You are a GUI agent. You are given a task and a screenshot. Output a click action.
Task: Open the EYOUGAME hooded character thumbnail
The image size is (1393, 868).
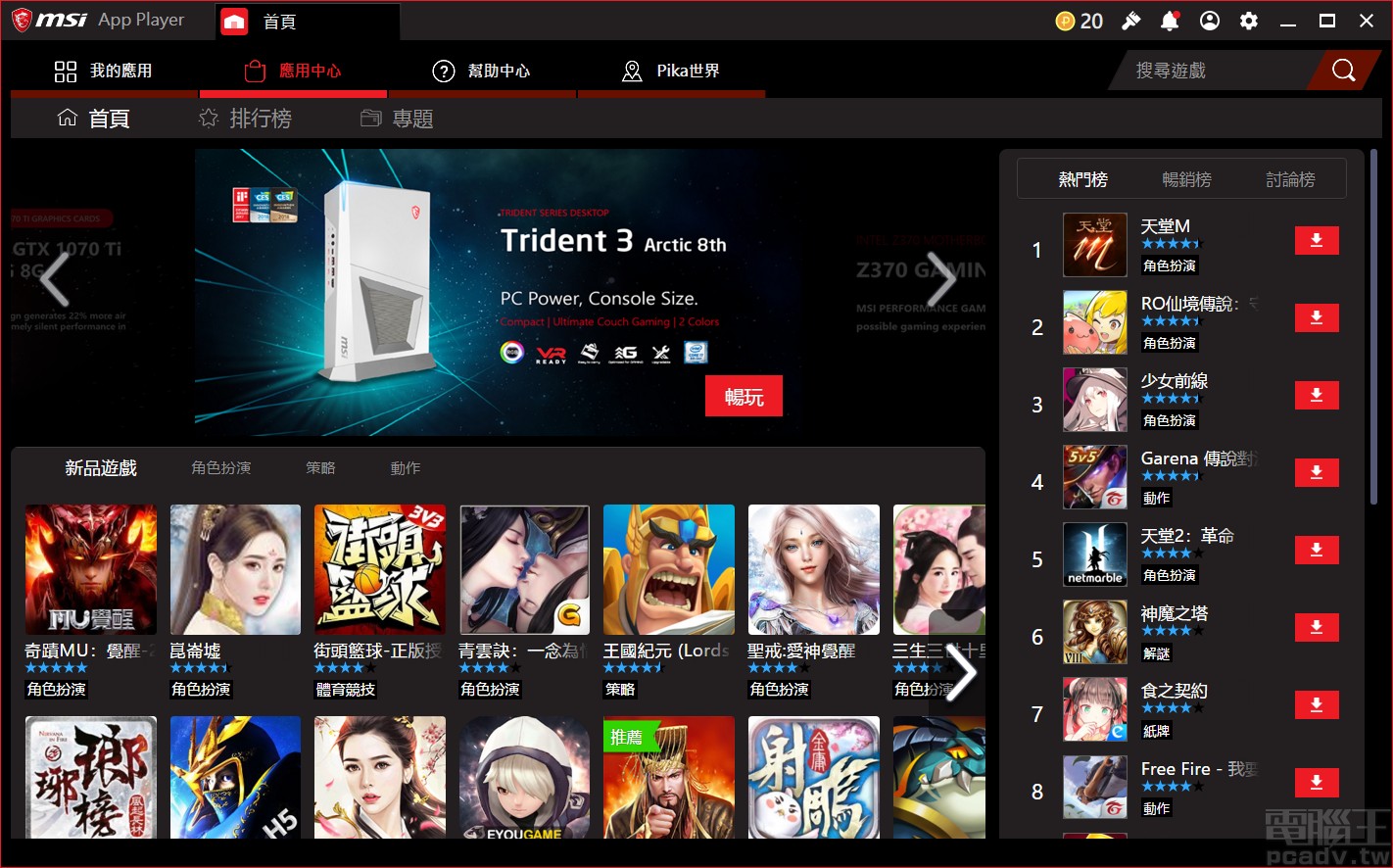pyautogui.click(x=524, y=777)
